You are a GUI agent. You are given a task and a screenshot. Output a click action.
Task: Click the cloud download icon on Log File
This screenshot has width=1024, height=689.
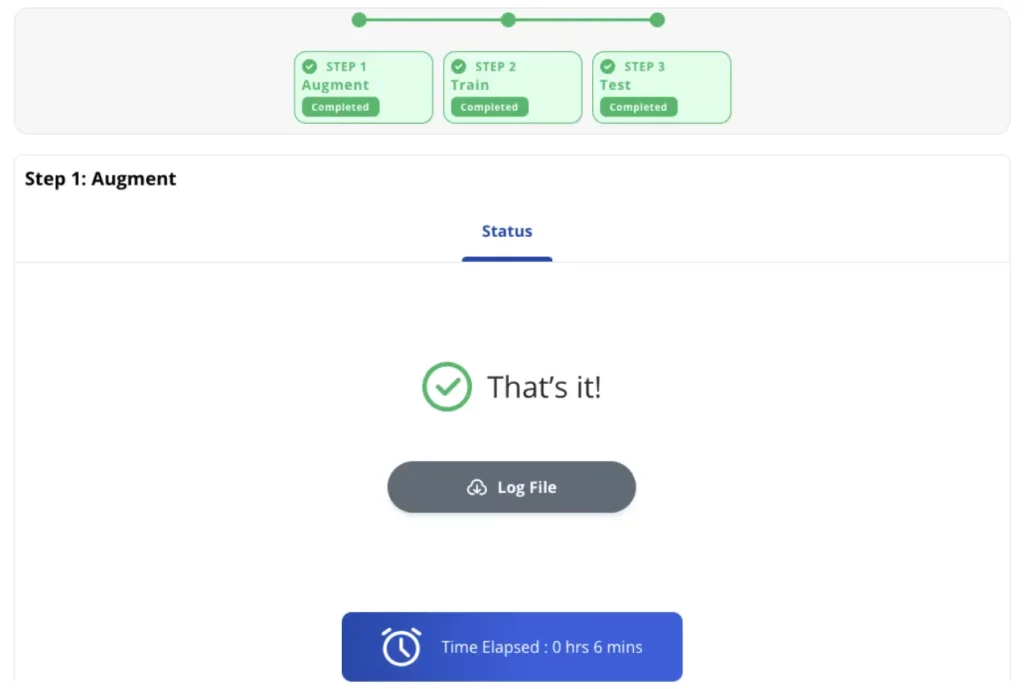[x=477, y=488]
